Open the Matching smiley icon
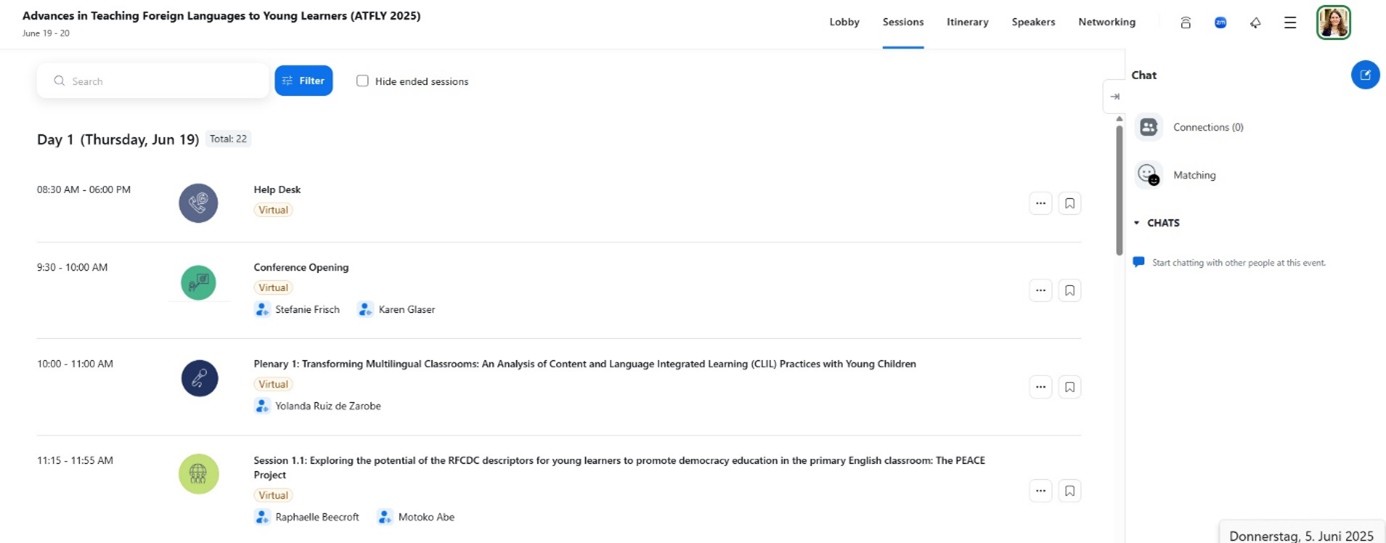The width and height of the screenshot is (1386, 543). pos(1148,175)
